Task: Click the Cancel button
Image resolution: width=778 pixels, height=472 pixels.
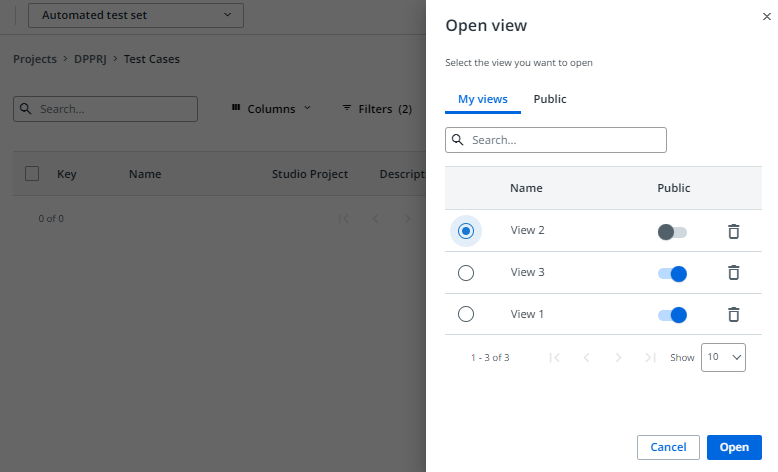Action: pos(668,447)
